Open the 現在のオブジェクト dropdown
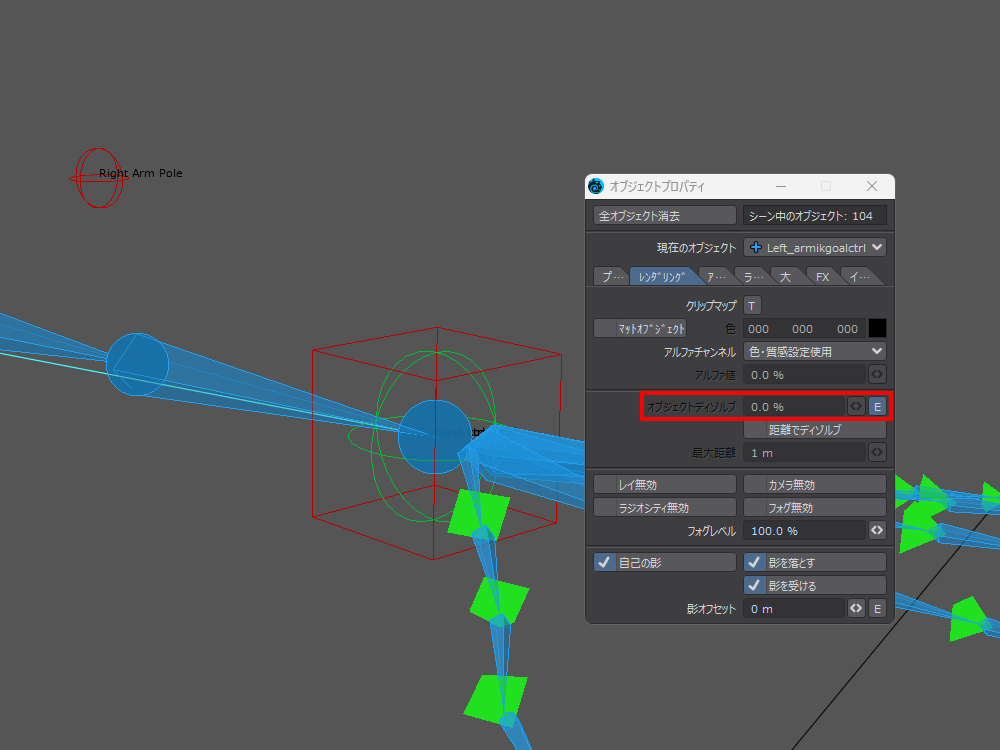 [x=815, y=247]
